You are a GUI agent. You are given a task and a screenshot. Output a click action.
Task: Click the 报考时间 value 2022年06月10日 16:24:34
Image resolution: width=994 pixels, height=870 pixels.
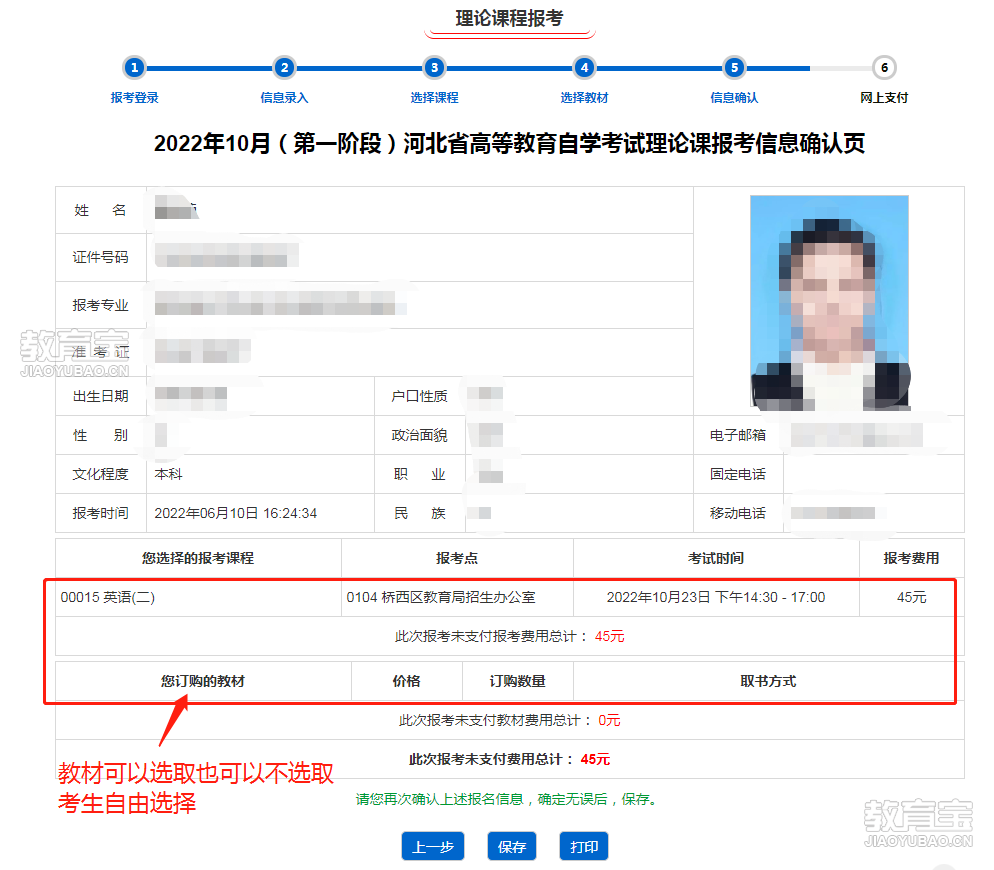236,513
